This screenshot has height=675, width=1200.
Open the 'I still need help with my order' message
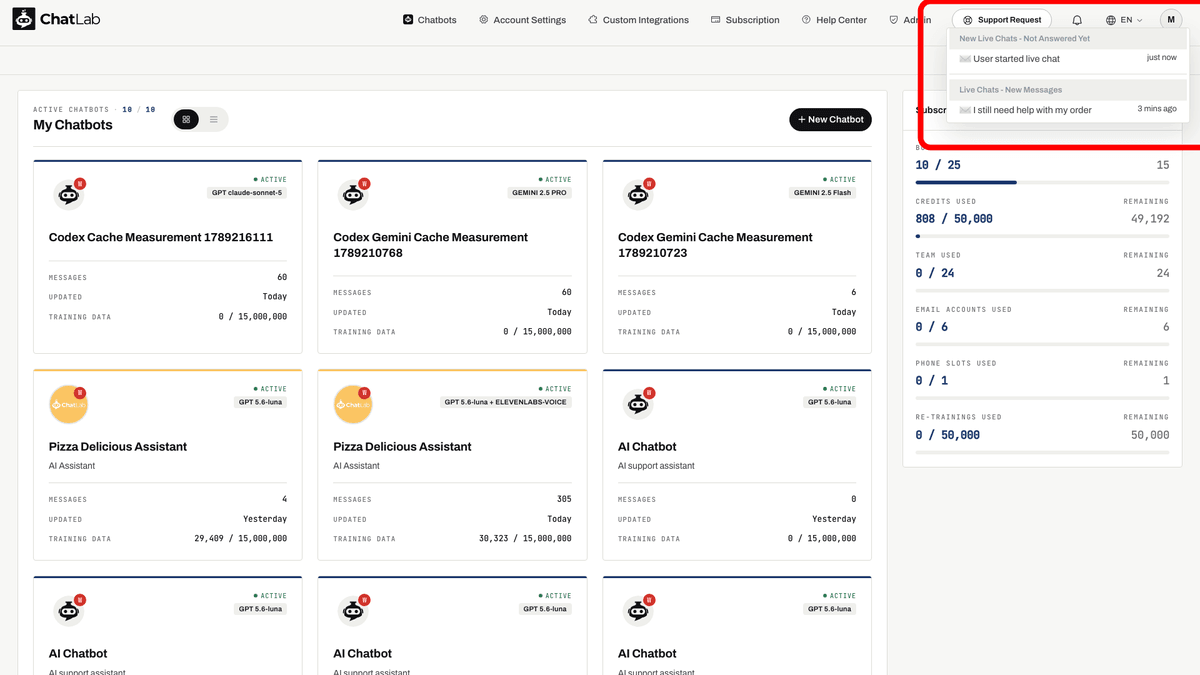(1068, 110)
